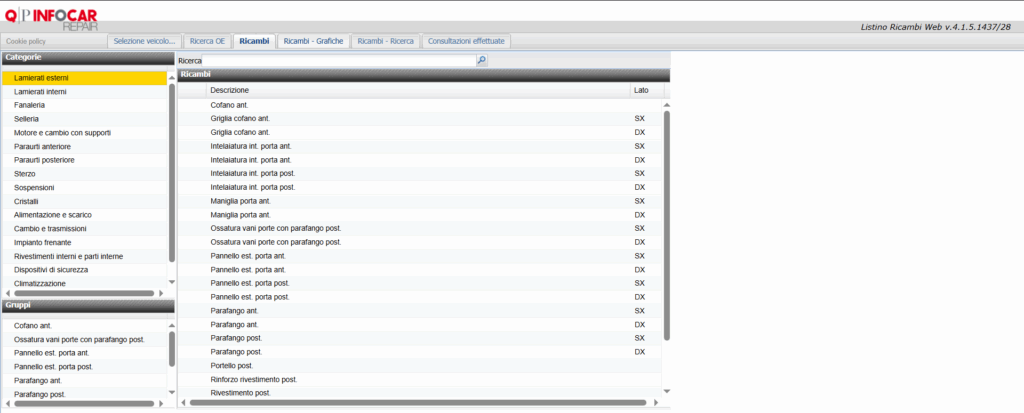Image resolution: width=1024 pixels, height=413 pixels.
Task: Select Ossatura vani porte group in Gruppi
Action: (x=84, y=339)
